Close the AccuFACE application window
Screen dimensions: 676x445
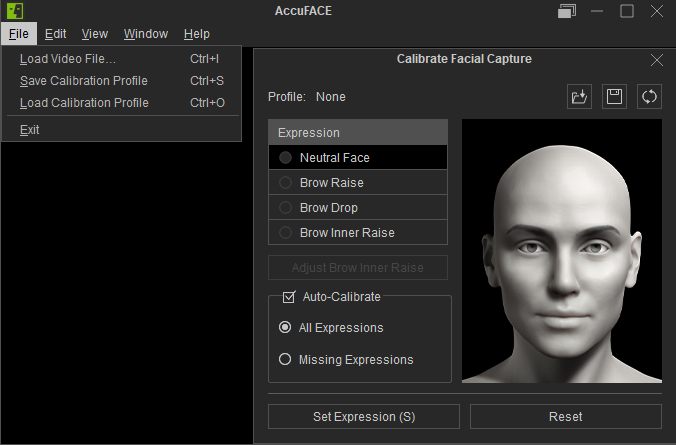click(x=657, y=11)
